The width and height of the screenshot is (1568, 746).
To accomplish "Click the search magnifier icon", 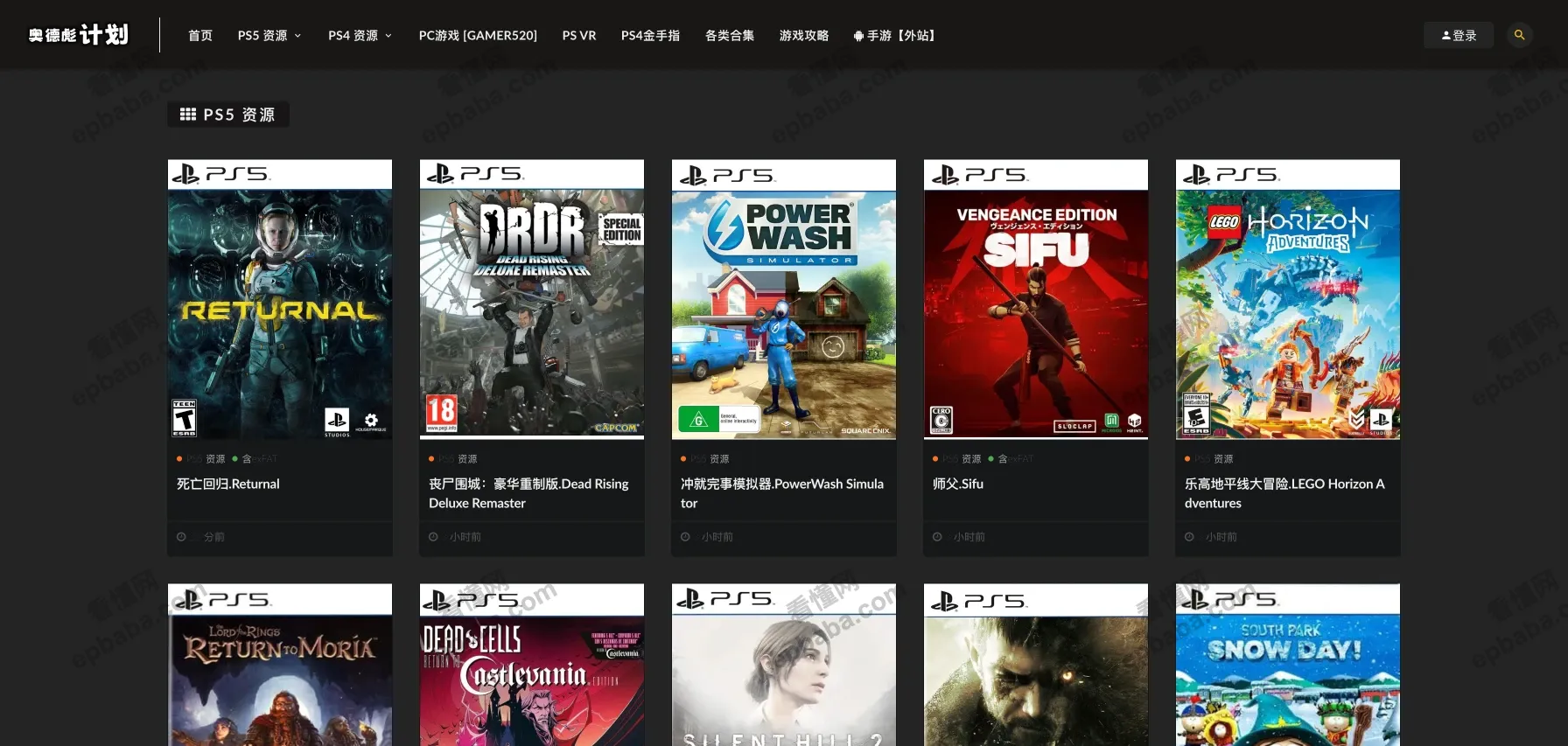I will 1519,35.
